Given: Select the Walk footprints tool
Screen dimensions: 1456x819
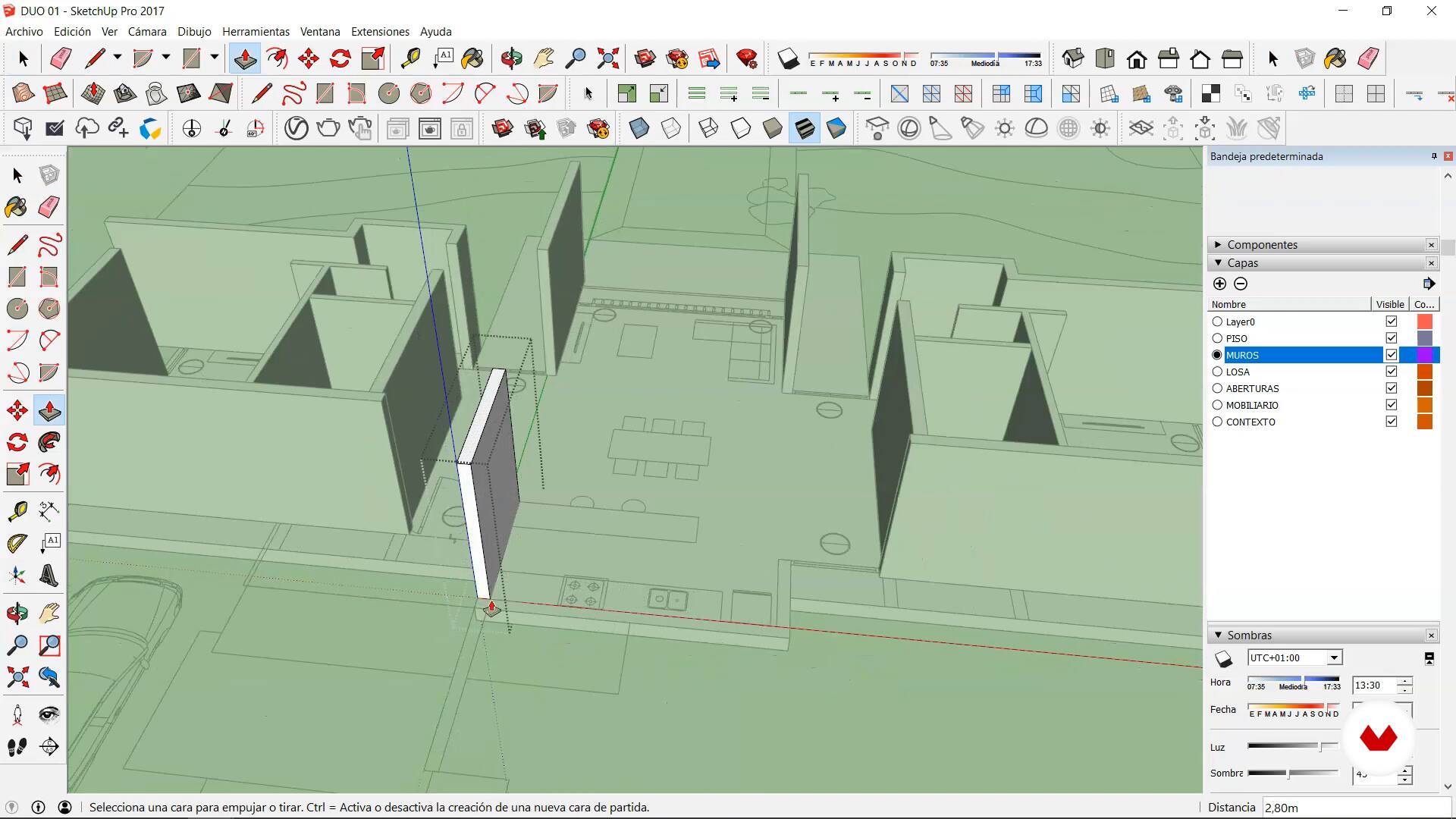Looking at the screenshot, I should [x=17, y=747].
